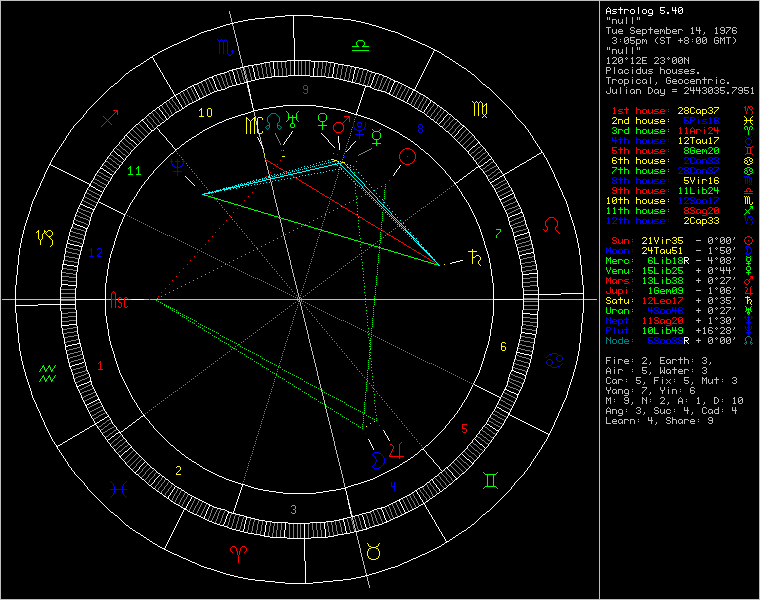Click the Sun glyph in the sidebar list
The height and width of the screenshot is (600, 760).
(748, 240)
